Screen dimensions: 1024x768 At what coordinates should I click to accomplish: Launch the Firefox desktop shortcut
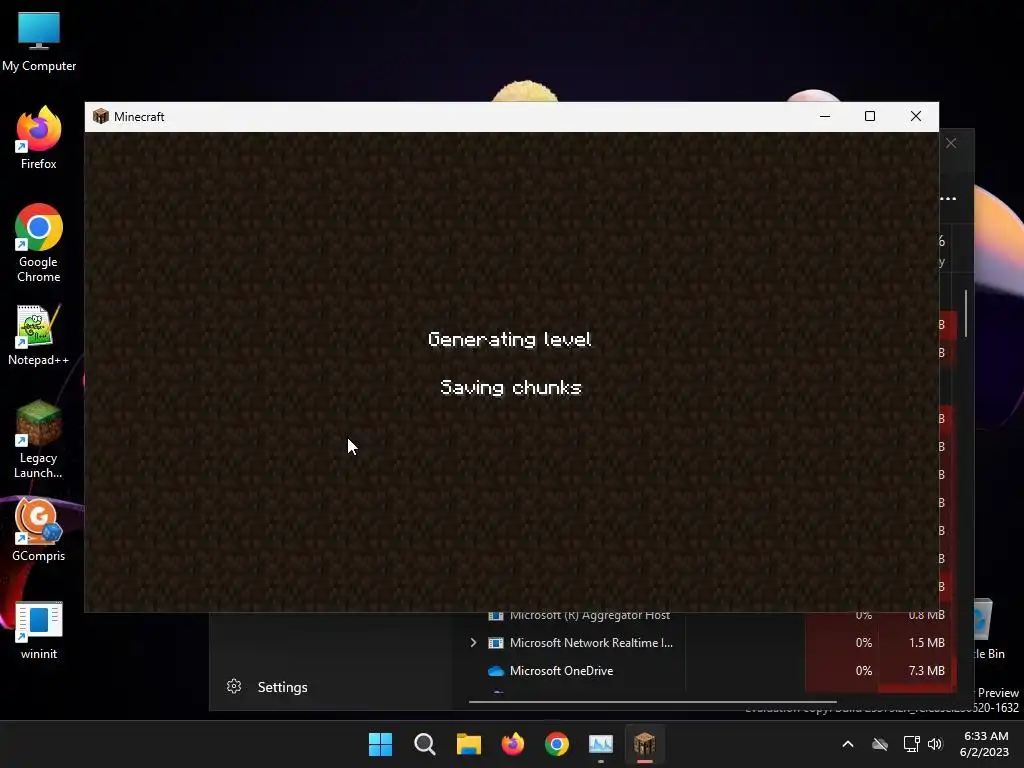39,138
